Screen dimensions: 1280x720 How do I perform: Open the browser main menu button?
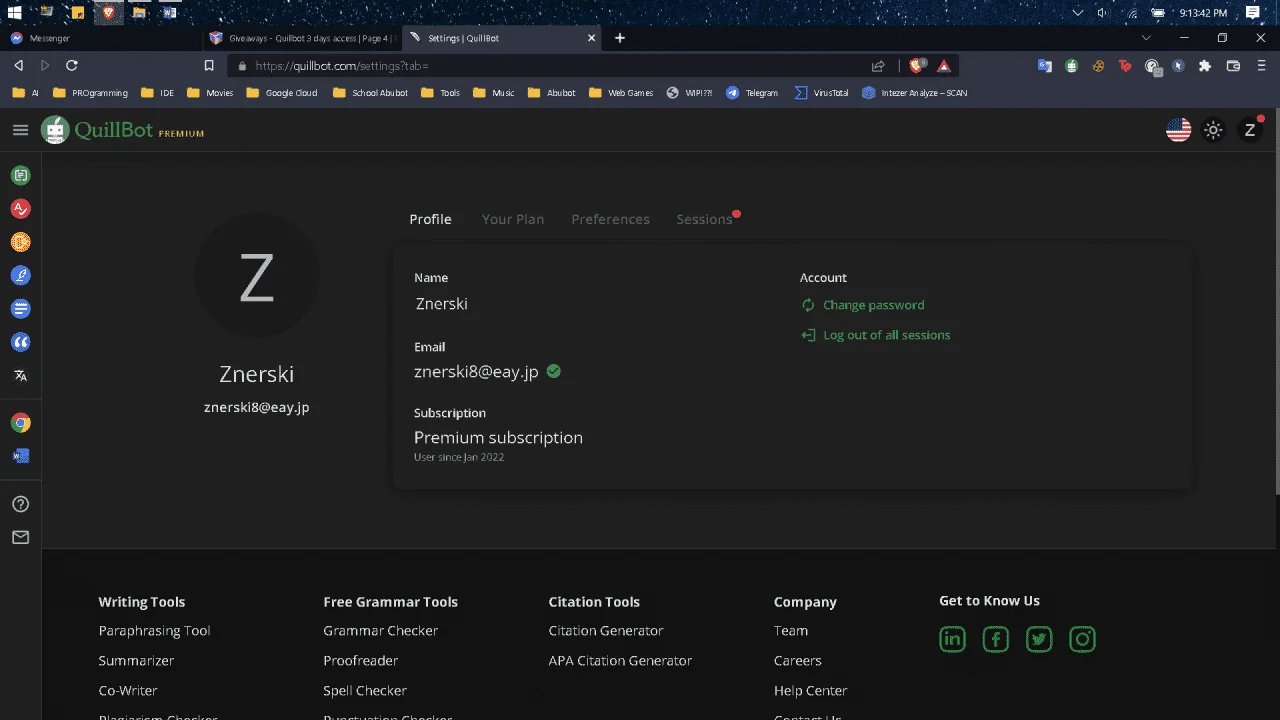tap(1261, 66)
